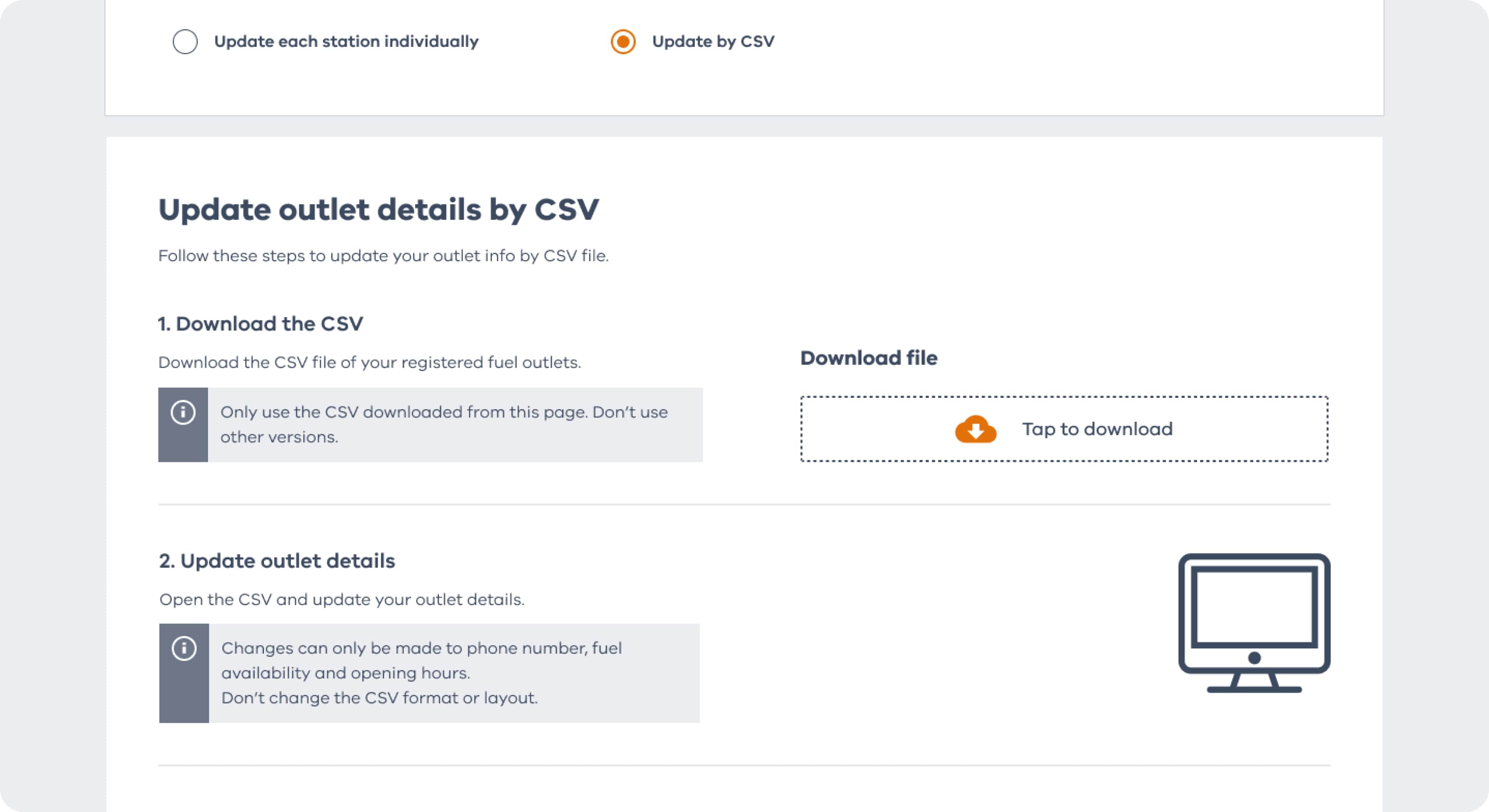The width and height of the screenshot is (1489, 812).
Task: Click the Only use the CSV downloaded notice text
Action: pos(444,424)
